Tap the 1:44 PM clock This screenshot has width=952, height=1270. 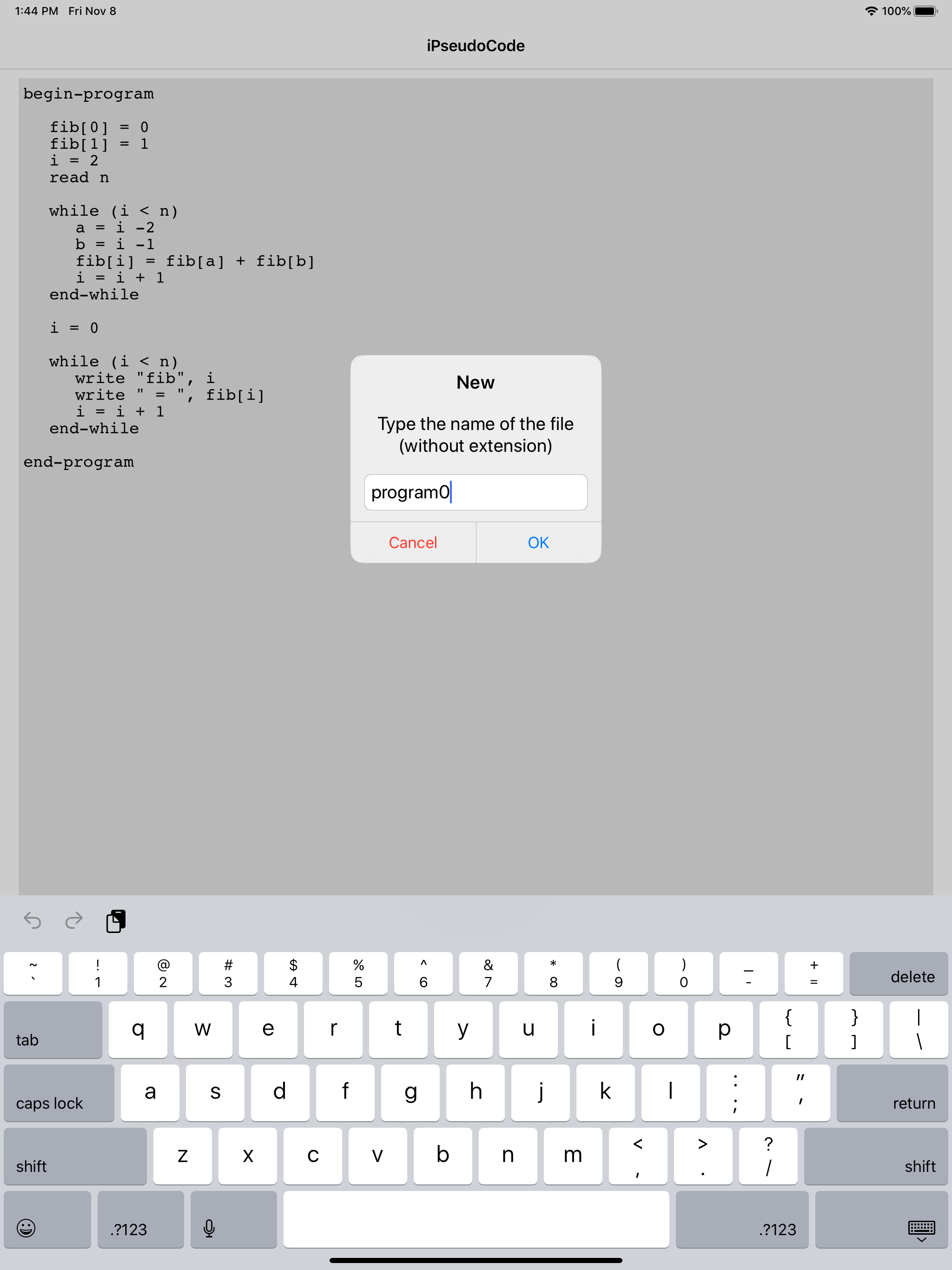tap(36, 11)
